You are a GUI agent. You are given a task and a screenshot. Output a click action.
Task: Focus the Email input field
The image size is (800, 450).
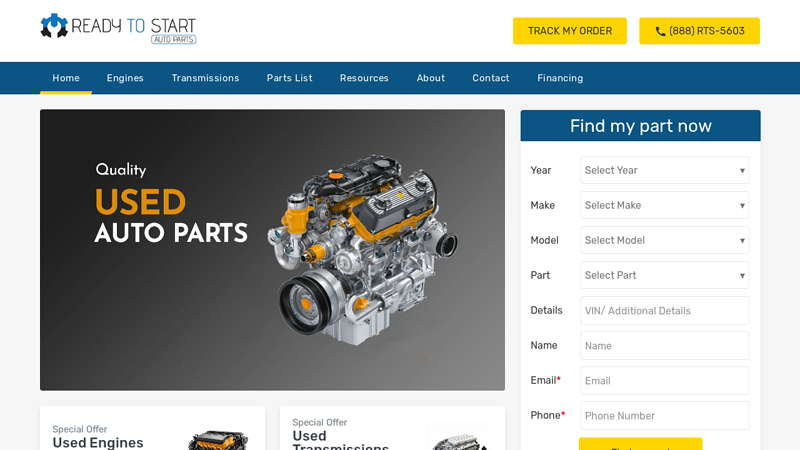[x=664, y=381]
